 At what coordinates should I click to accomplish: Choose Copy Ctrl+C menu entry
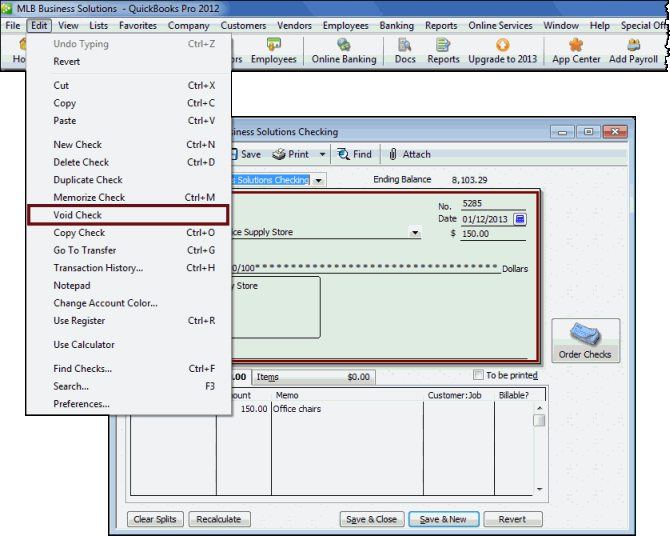pos(128,103)
